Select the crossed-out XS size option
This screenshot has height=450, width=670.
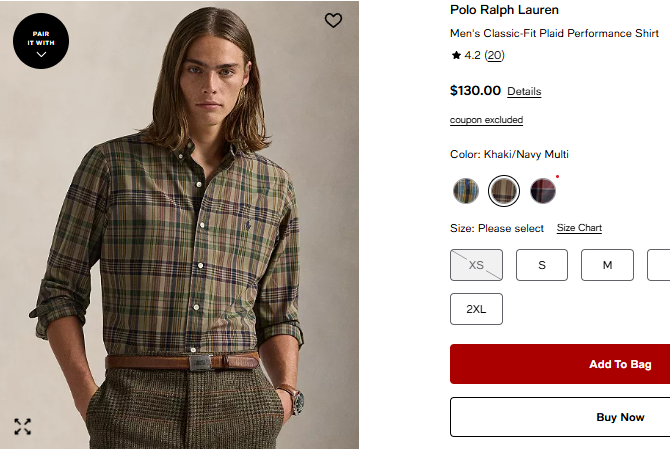(476, 265)
